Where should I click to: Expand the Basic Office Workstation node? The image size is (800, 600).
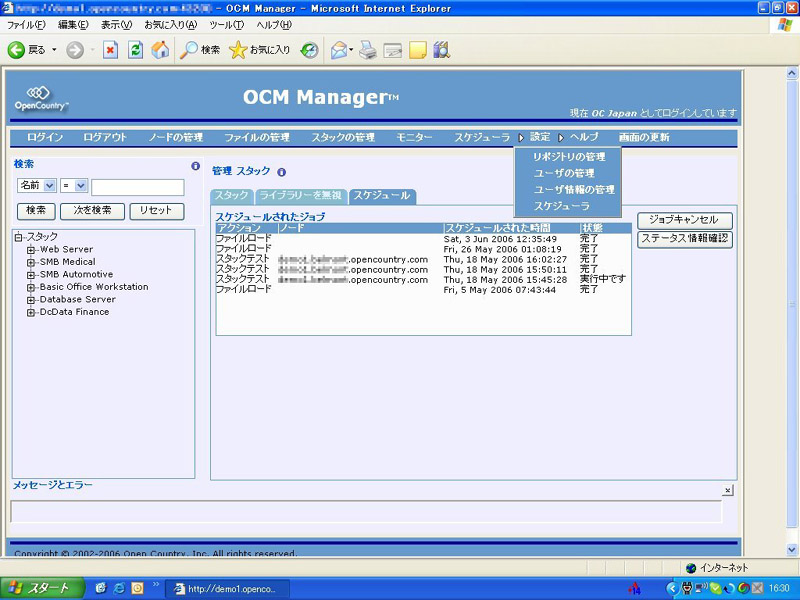click(31, 287)
